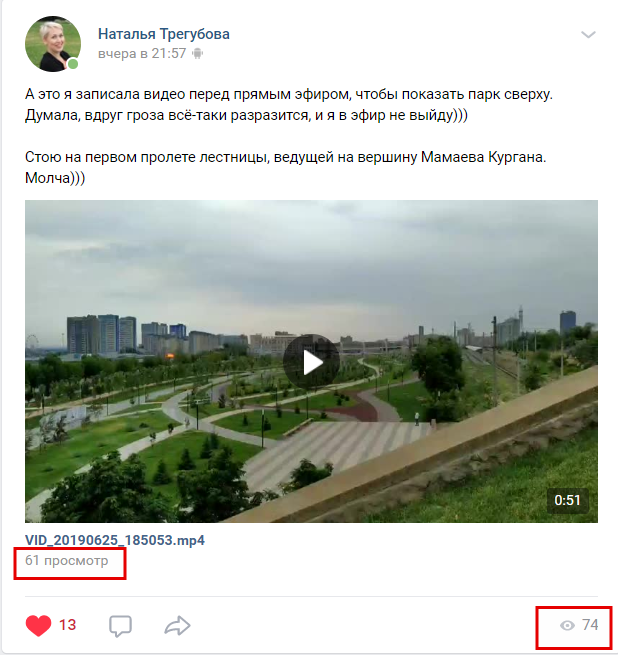Open the VID_20190625_185053.mp4 title link
Viewport: 618px width, 655px height.
click(x=115, y=540)
